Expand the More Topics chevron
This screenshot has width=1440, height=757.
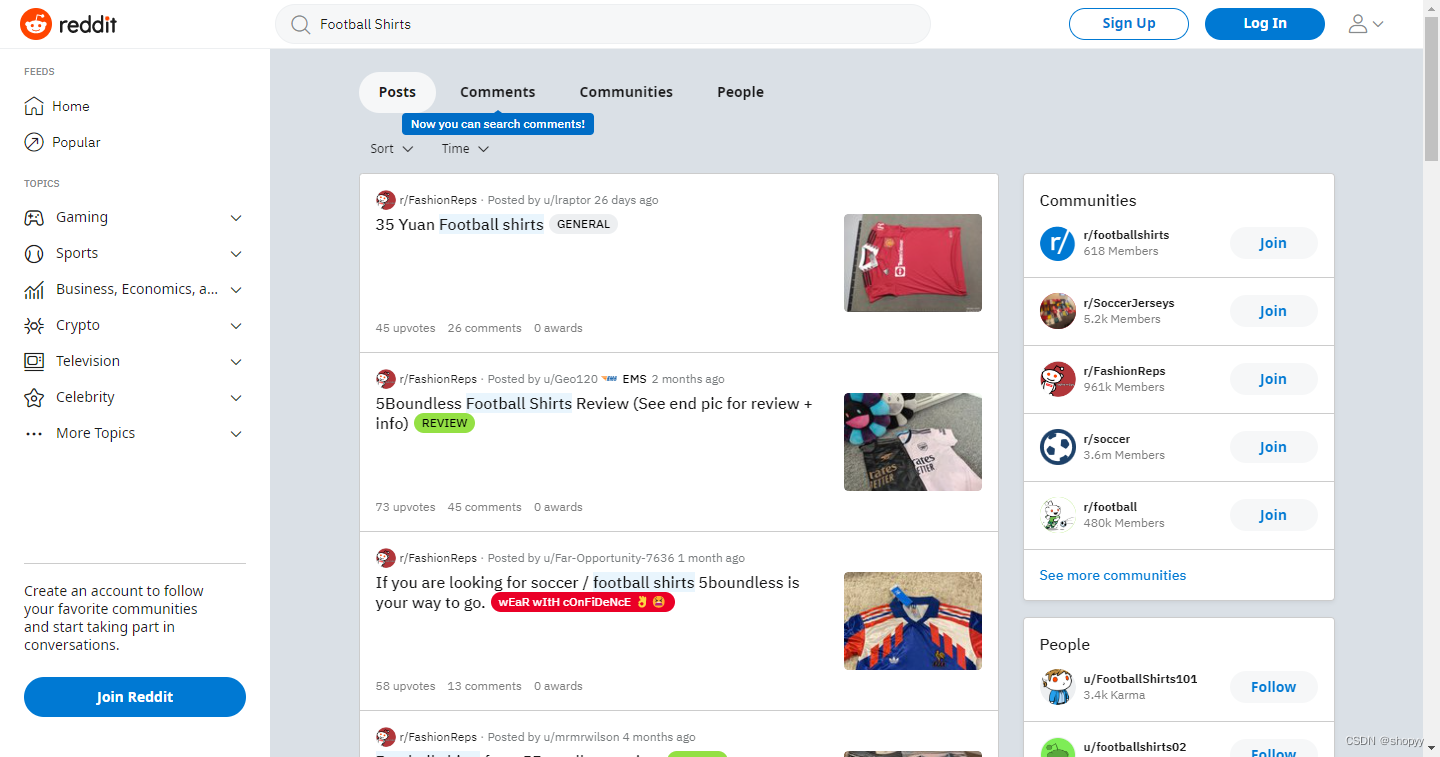(236, 434)
